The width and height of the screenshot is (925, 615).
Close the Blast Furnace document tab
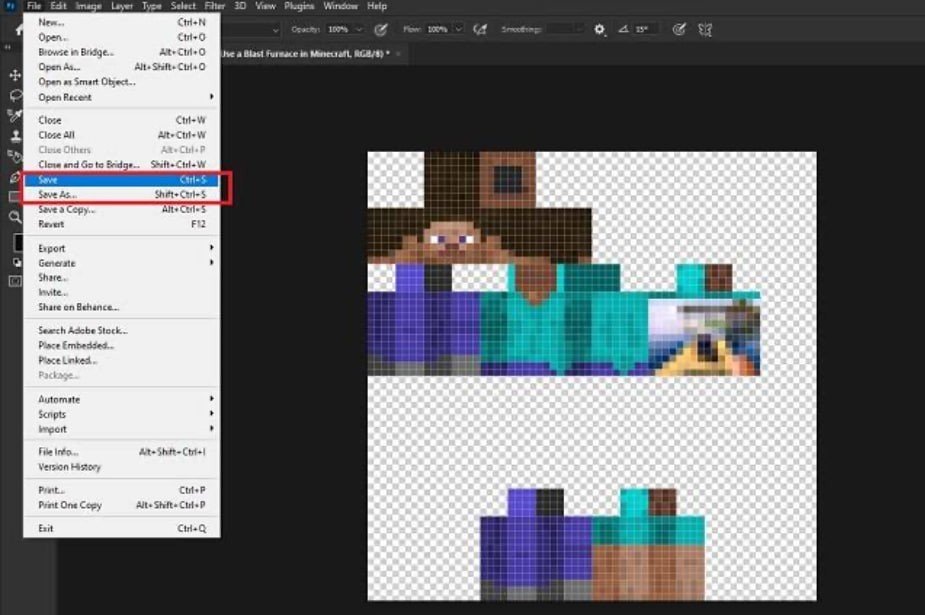pyautogui.click(x=398, y=54)
